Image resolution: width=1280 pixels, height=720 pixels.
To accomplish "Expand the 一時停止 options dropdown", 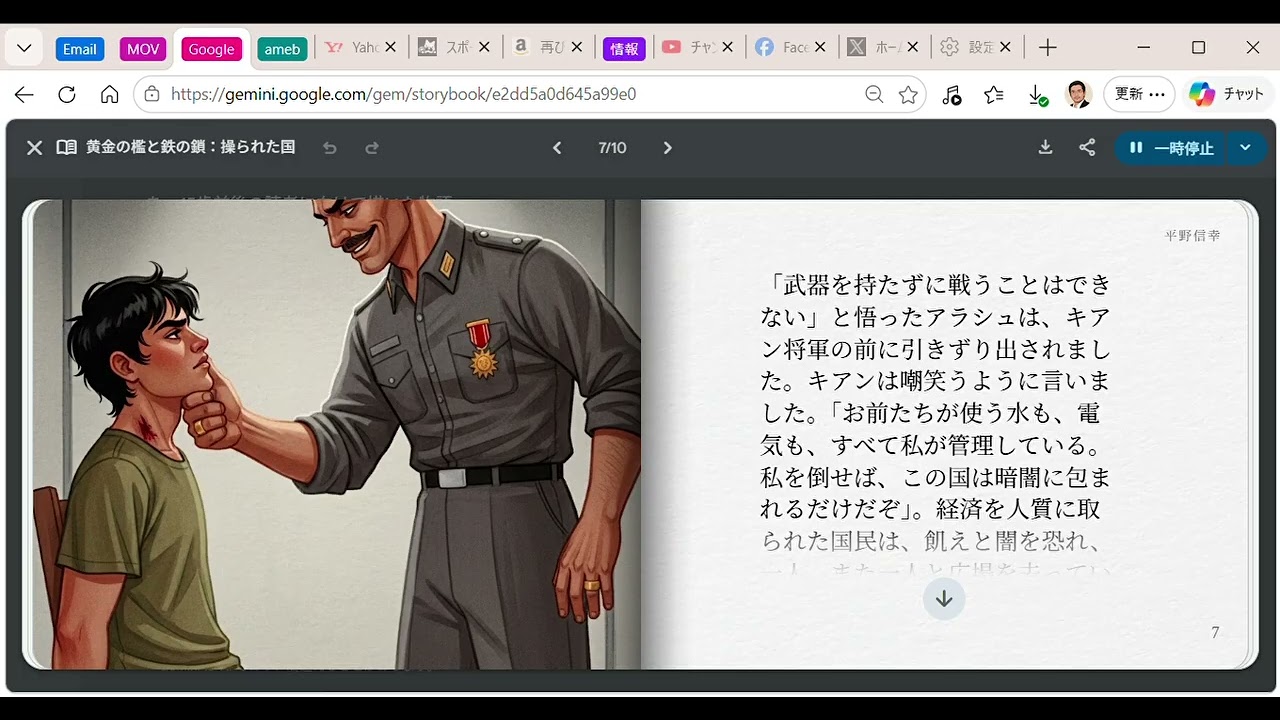I will click(1245, 148).
